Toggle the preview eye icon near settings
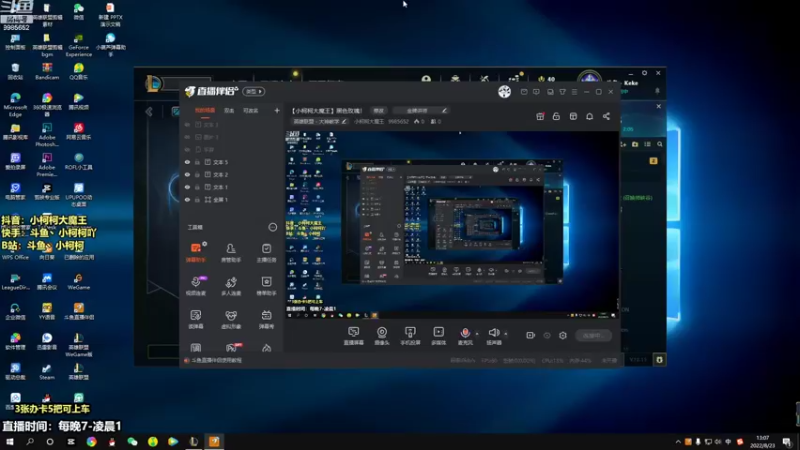The height and width of the screenshot is (450, 800). pyautogui.click(x=547, y=335)
